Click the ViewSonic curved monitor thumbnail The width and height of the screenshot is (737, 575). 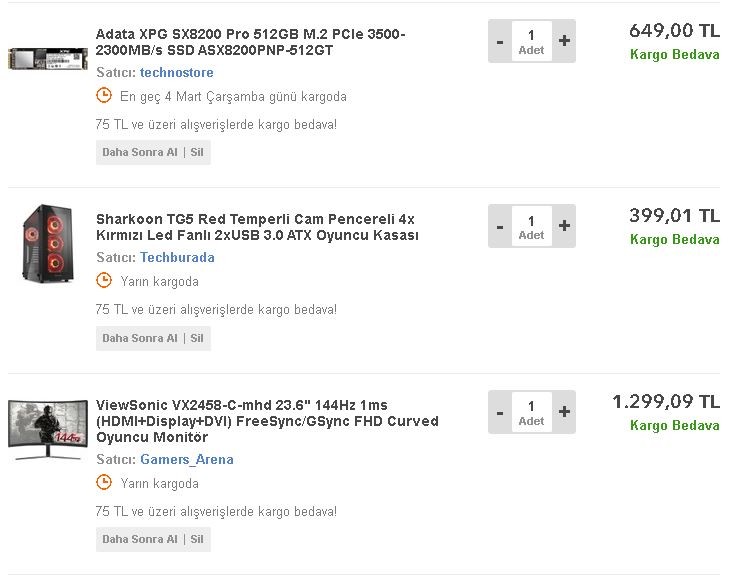click(x=45, y=428)
